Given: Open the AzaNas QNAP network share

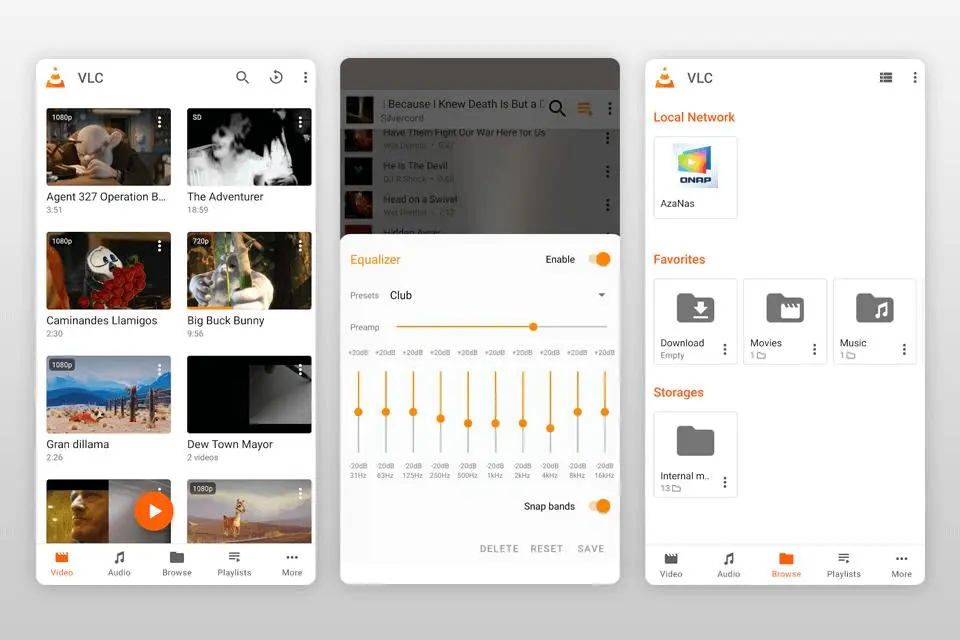Looking at the screenshot, I should 696,177.
